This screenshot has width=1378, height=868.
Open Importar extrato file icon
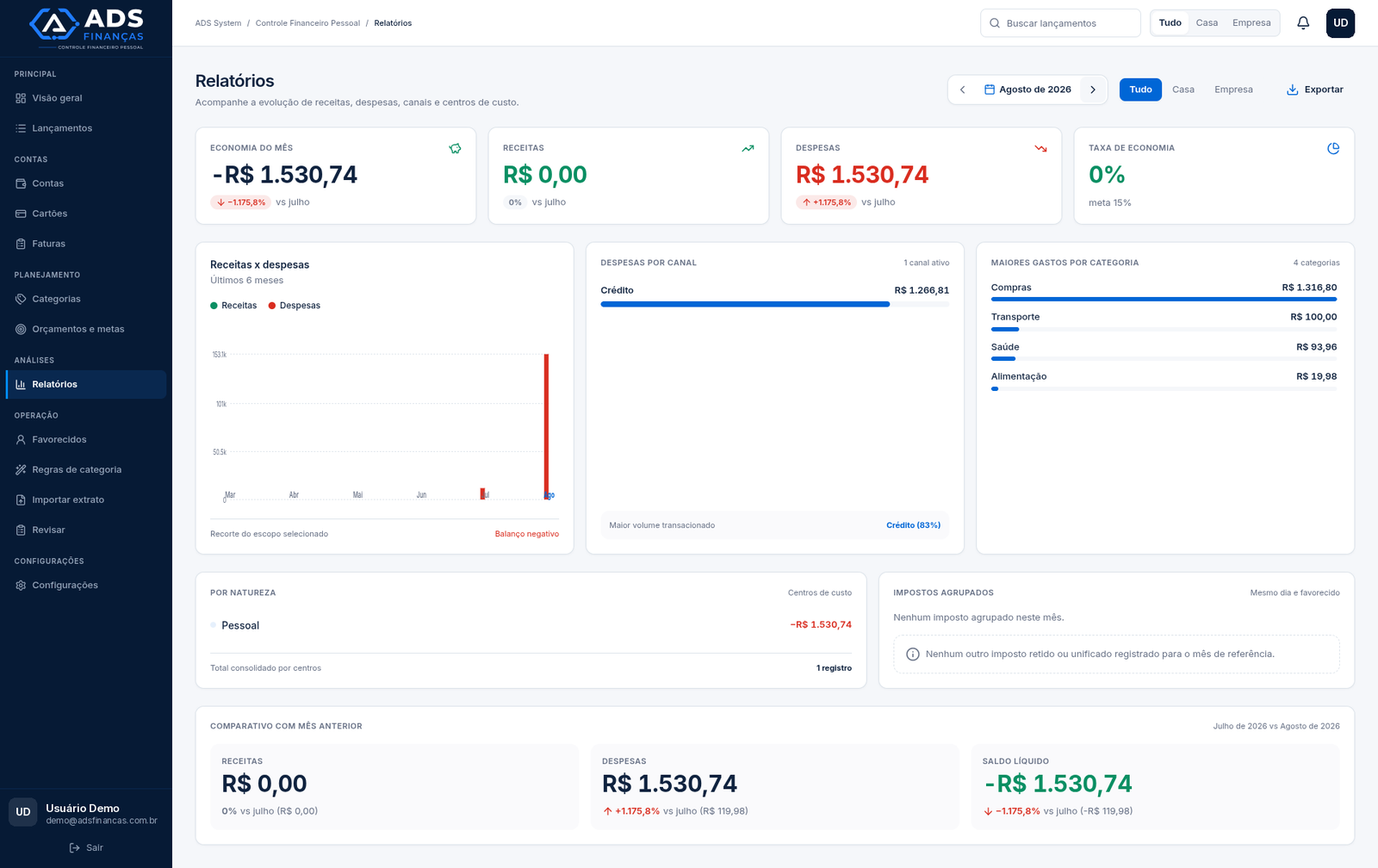click(x=21, y=499)
